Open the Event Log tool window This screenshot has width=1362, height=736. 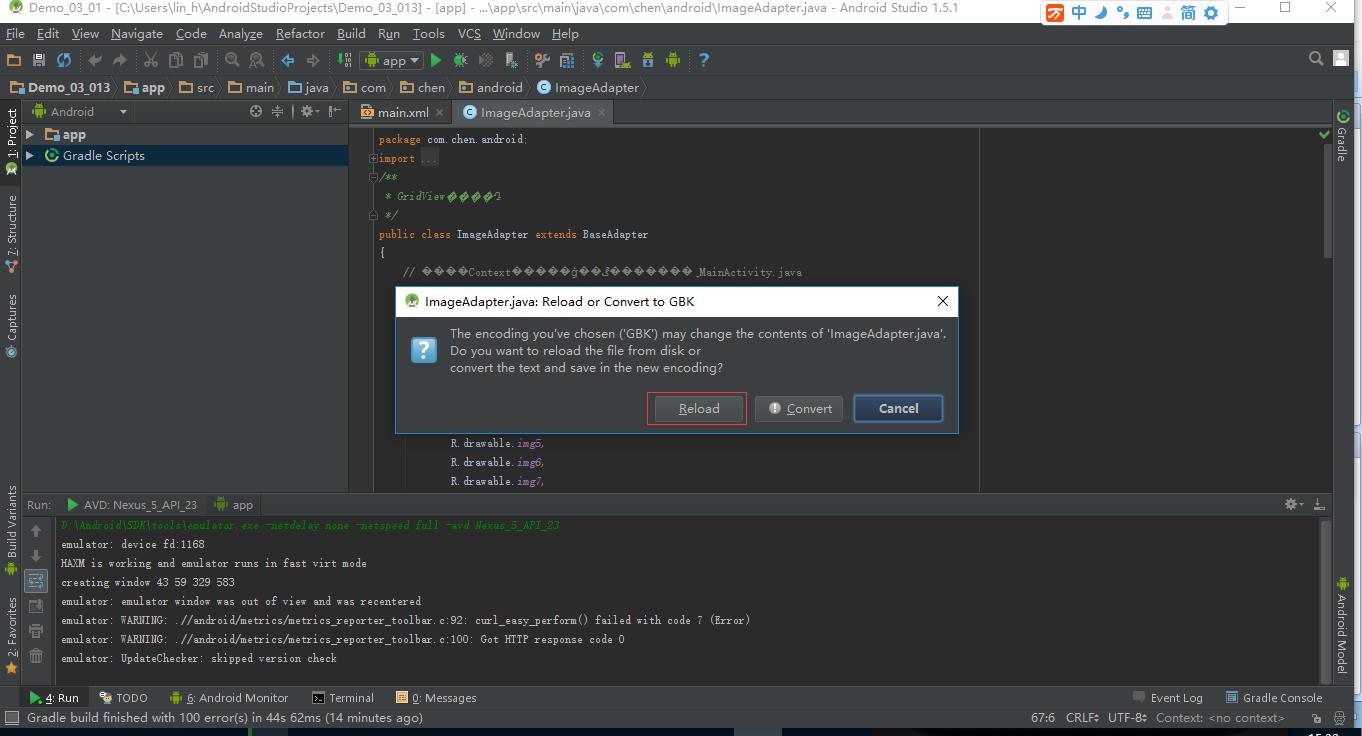pyautogui.click(x=1167, y=698)
